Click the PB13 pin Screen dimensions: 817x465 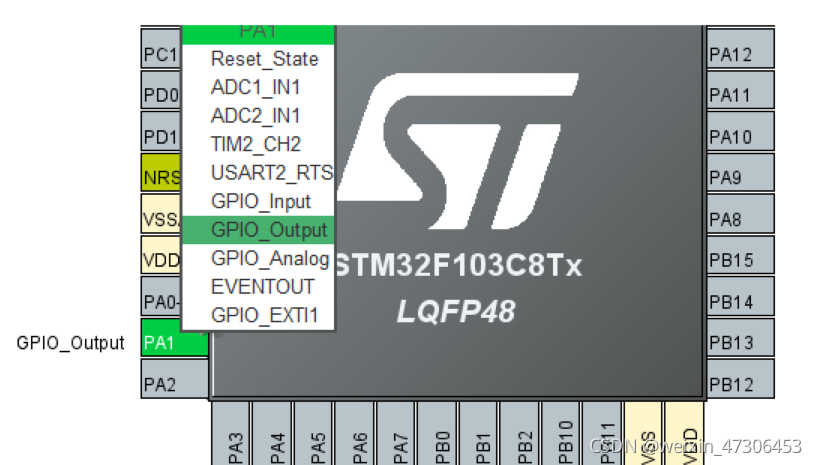click(740, 337)
